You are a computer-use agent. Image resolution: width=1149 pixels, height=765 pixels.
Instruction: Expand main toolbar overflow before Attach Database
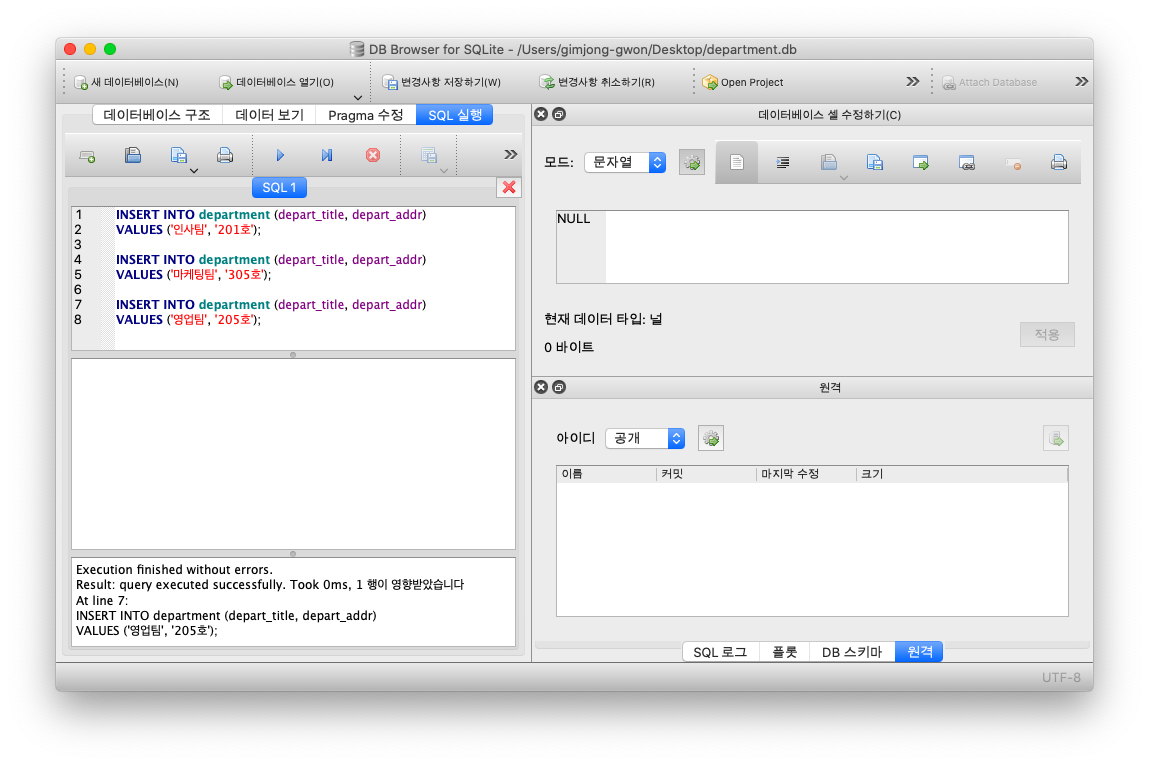[912, 81]
